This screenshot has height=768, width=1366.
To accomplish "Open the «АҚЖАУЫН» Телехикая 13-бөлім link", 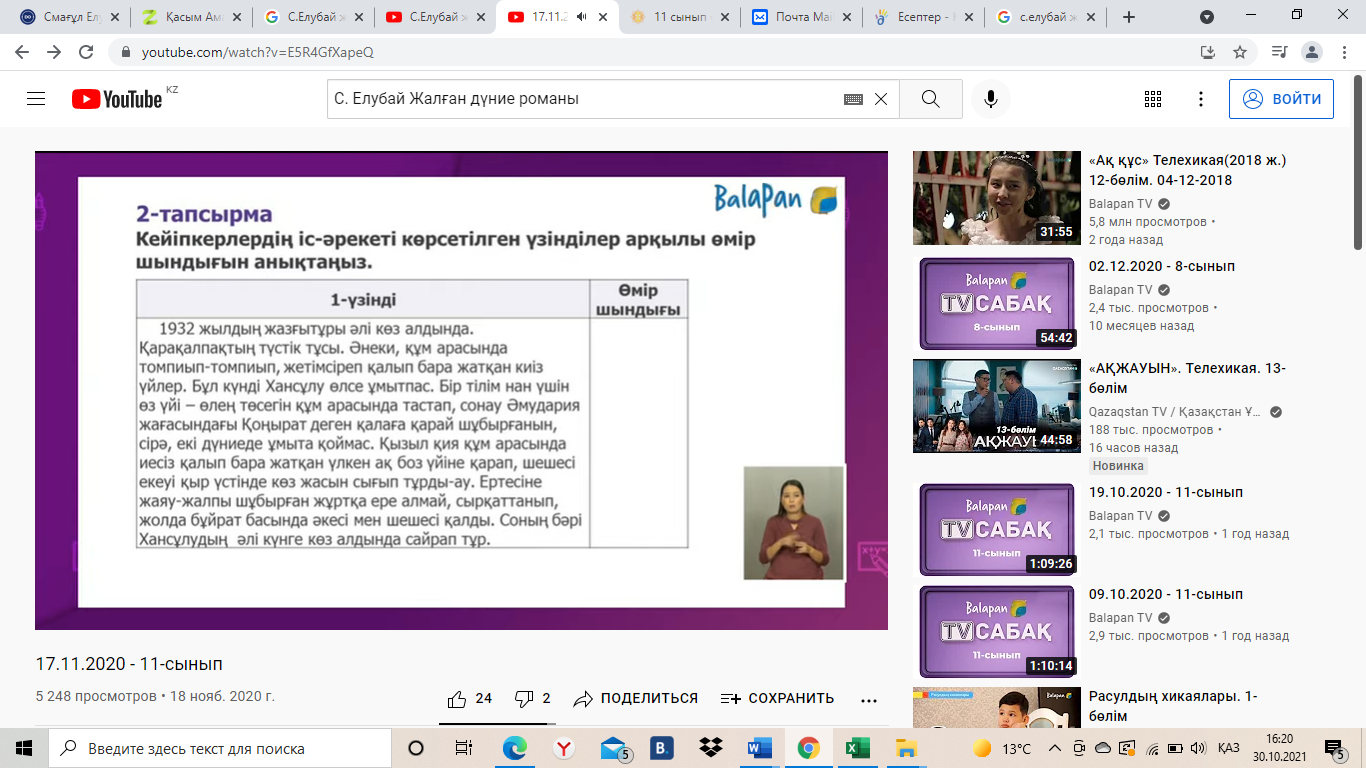I will pyautogui.click(x=1187, y=378).
